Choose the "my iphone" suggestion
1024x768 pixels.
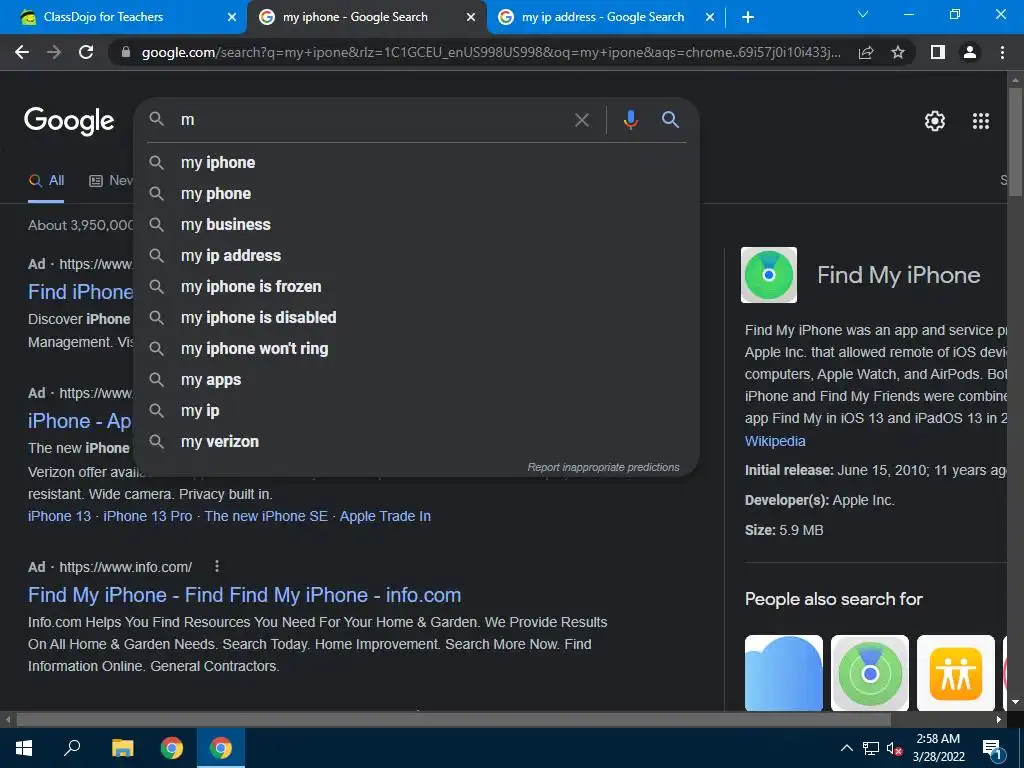click(416, 163)
